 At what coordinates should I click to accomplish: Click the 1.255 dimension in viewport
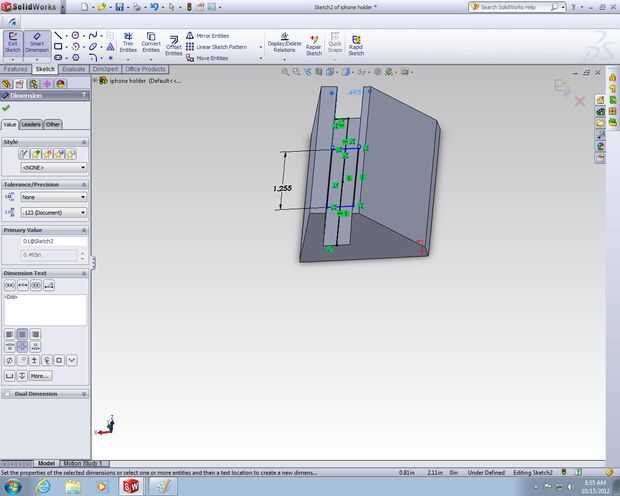tap(282, 188)
